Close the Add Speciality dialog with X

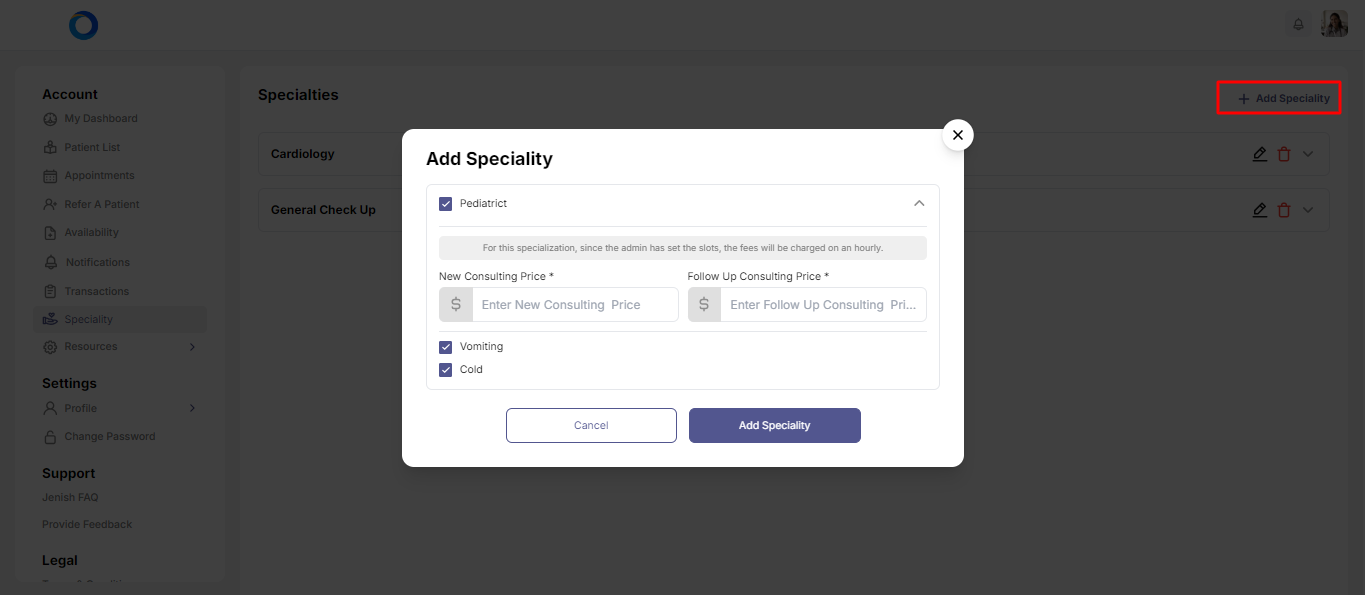(x=958, y=135)
